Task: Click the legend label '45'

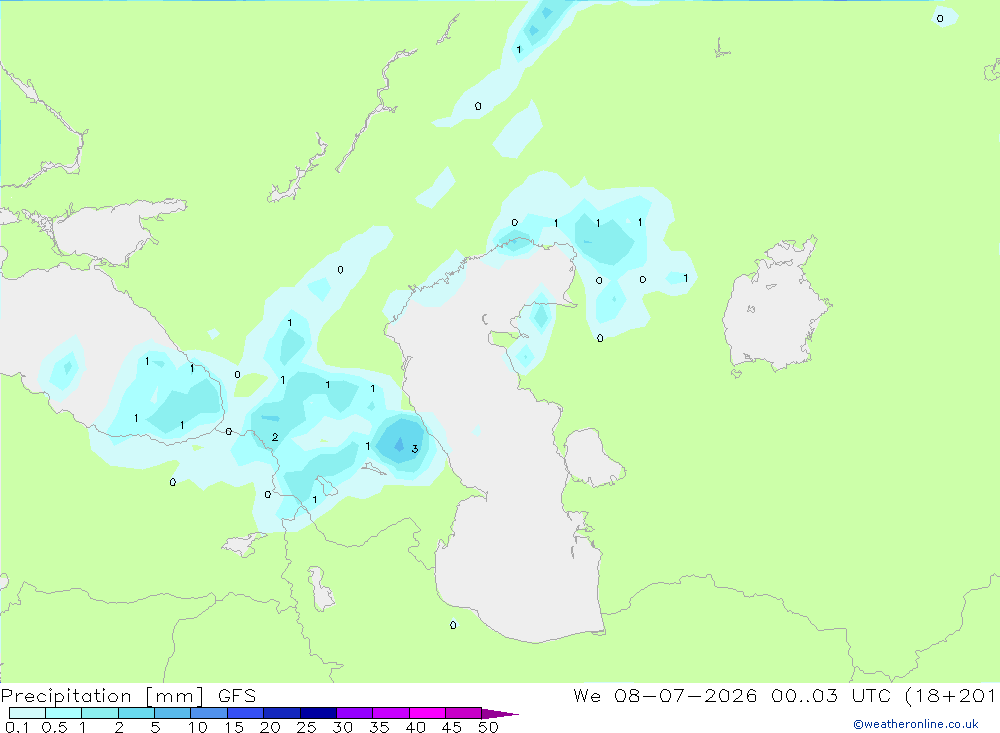Action: (452, 727)
